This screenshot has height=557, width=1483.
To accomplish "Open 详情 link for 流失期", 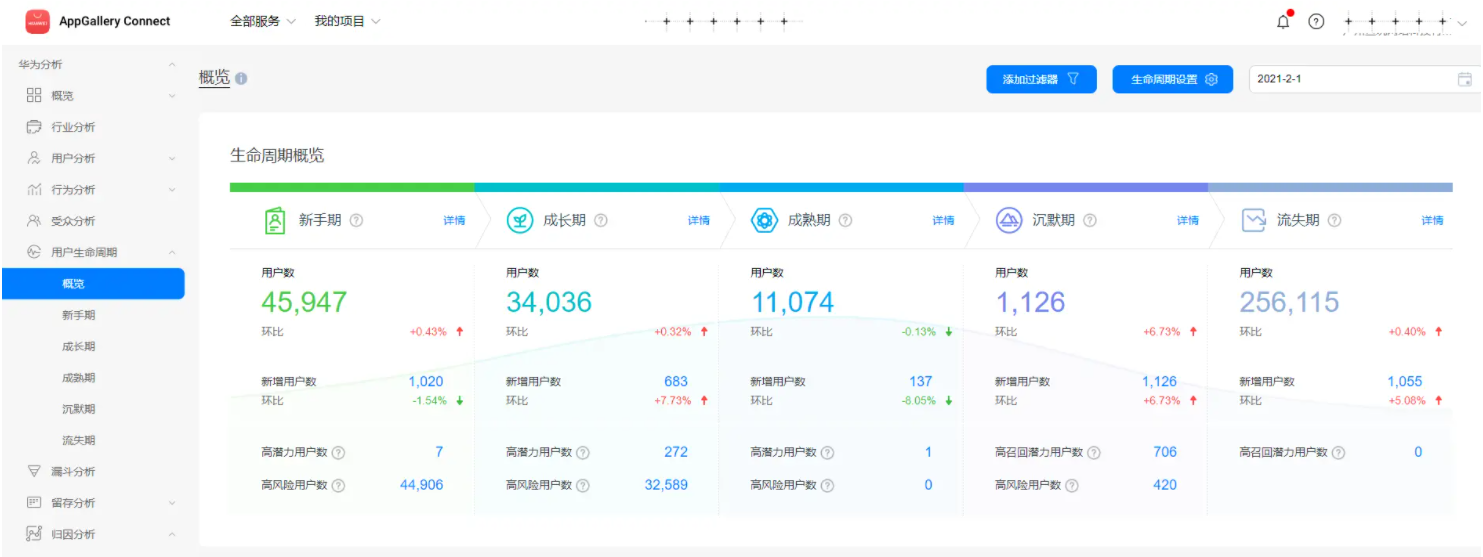I will click(x=1432, y=220).
